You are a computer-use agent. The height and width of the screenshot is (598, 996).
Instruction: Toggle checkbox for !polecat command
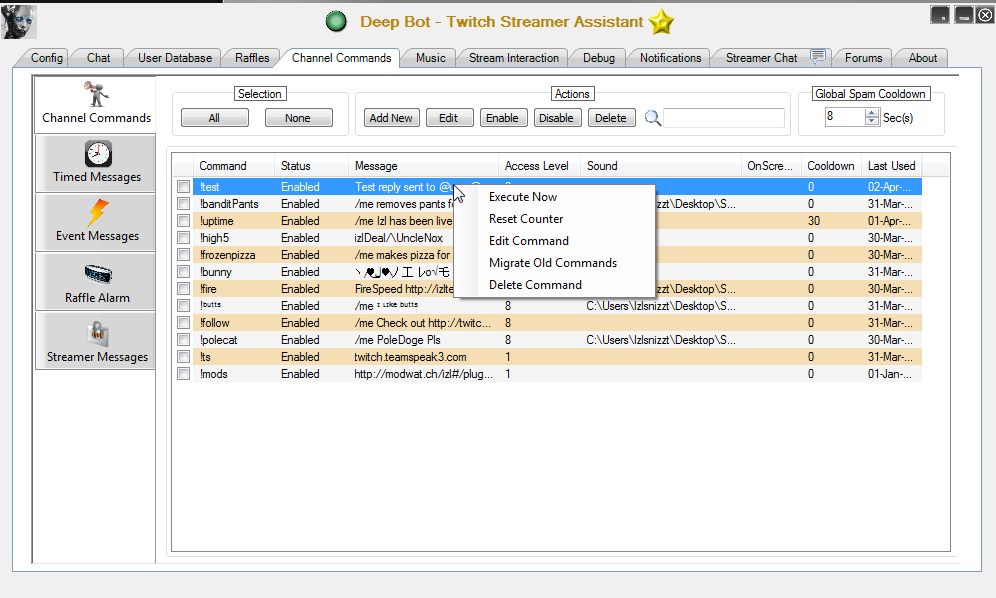[x=184, y=340]
